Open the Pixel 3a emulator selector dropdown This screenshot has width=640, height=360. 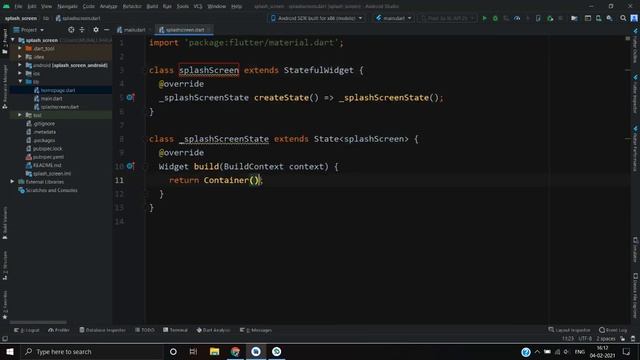point(447,18)
